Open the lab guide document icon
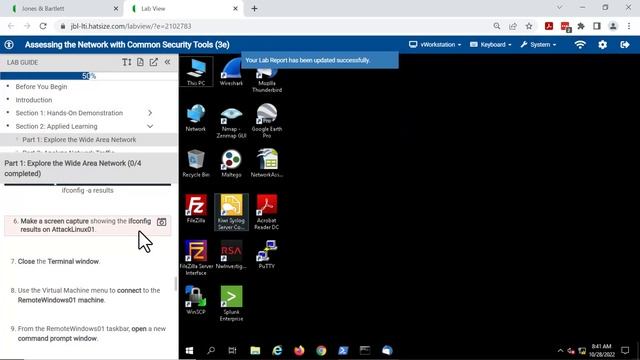640x360 pixels. pyautogui.click(x=140, y=62)
